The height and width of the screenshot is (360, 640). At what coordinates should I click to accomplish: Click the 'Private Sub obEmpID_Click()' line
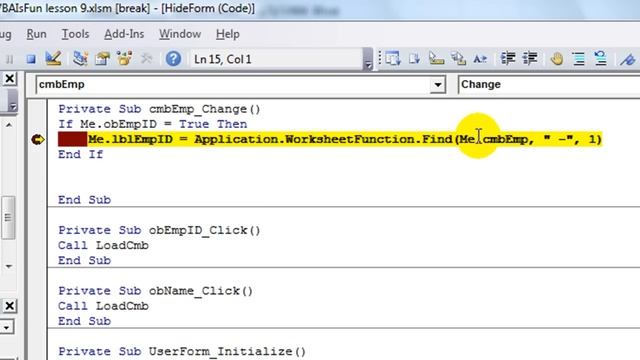click(159, 231)
